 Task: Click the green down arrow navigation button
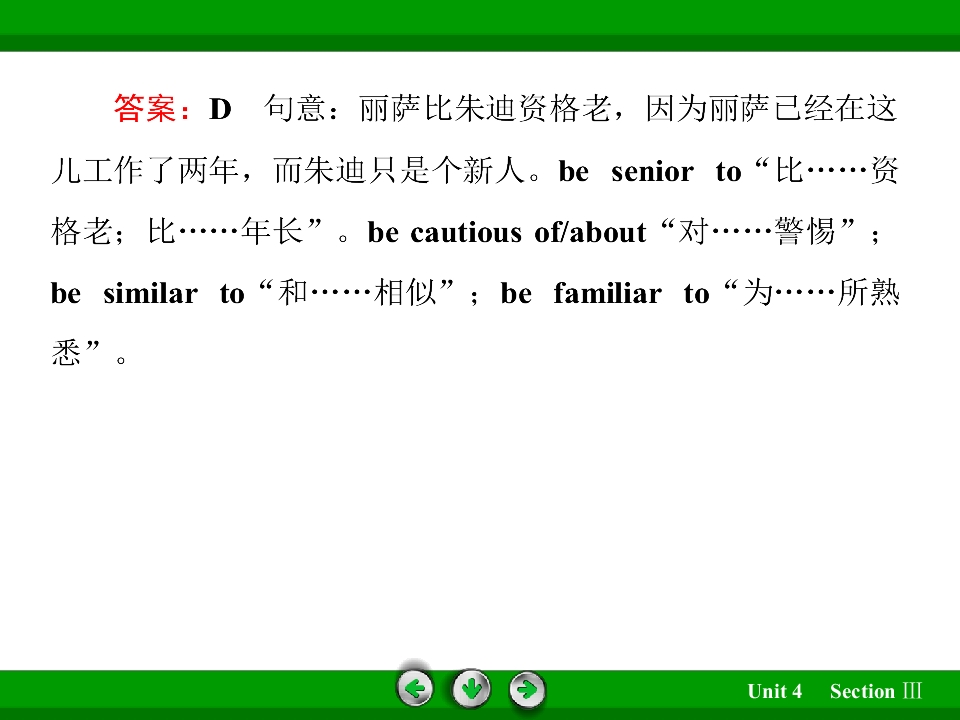click(471, 688)
